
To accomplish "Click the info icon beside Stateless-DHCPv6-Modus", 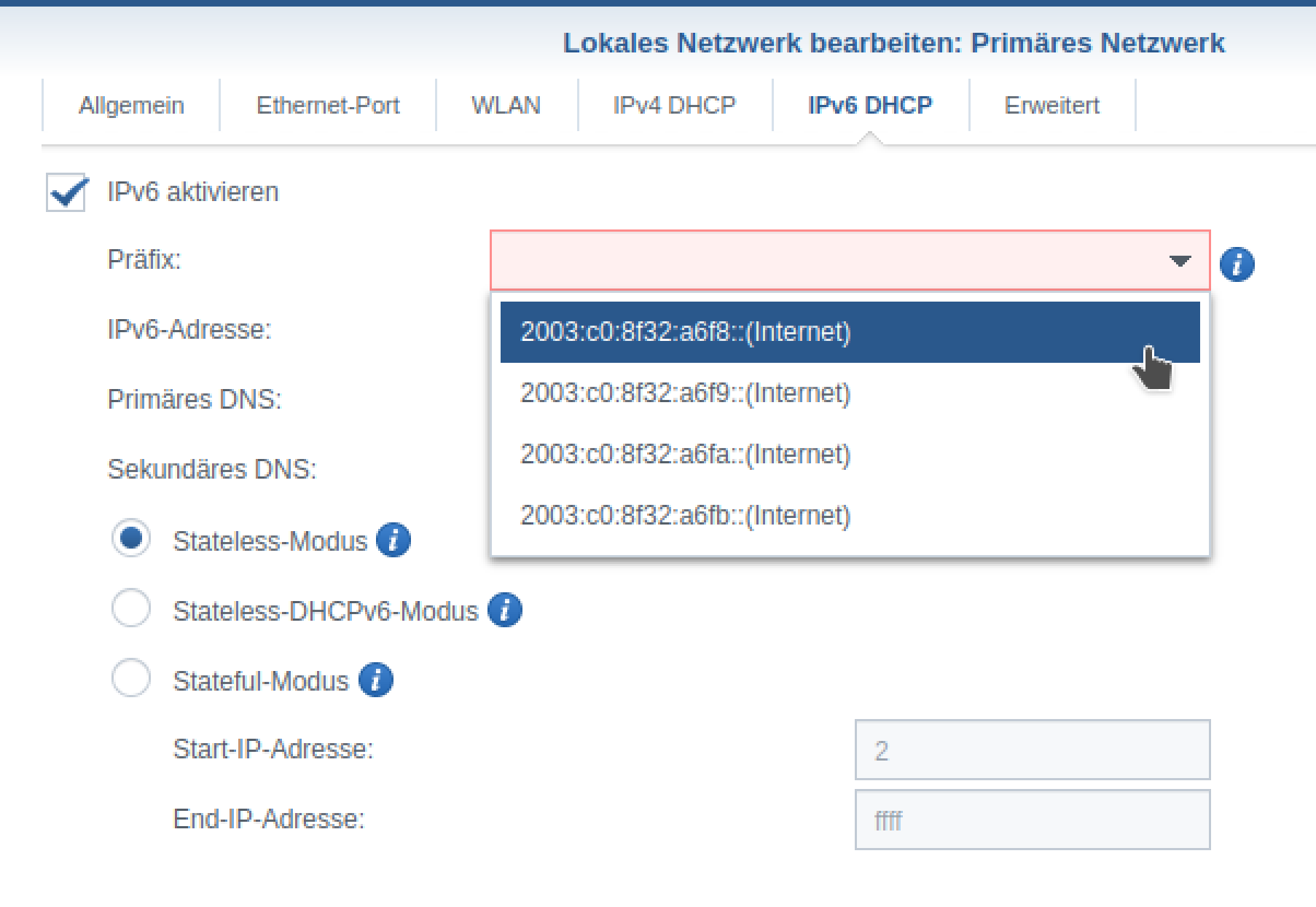I will pos(505,610).
